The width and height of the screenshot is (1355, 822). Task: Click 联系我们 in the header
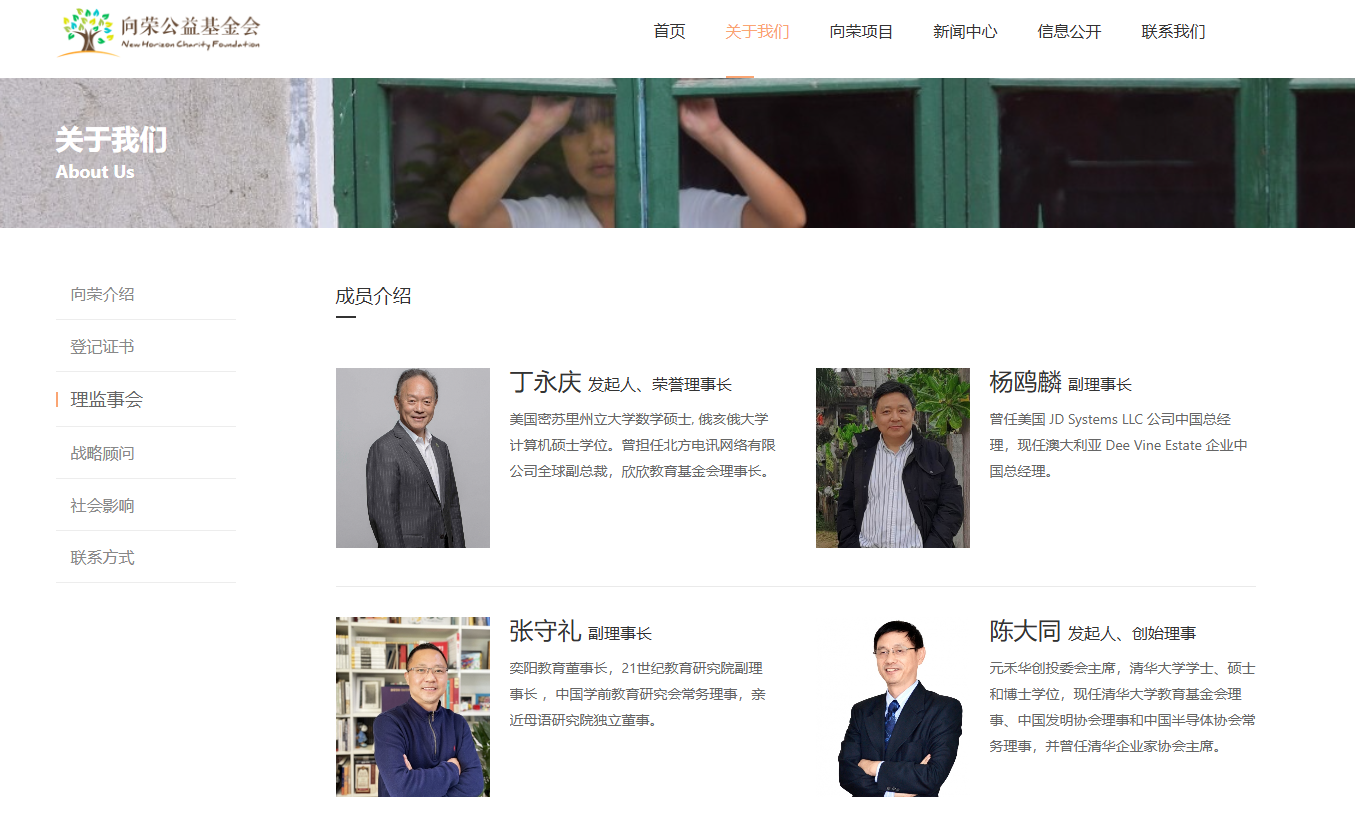(x=1173, y=31)
